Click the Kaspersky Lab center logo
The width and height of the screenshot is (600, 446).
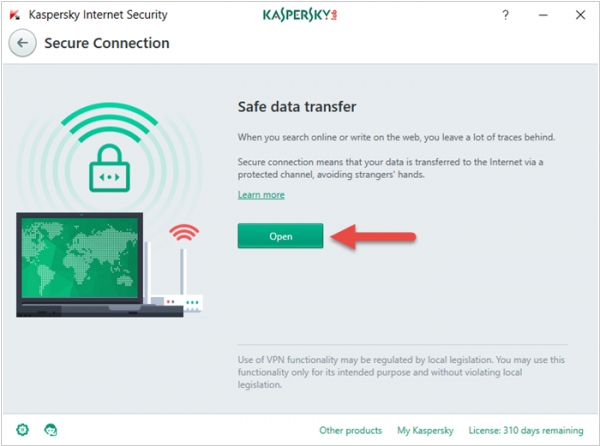pos(300,15)
